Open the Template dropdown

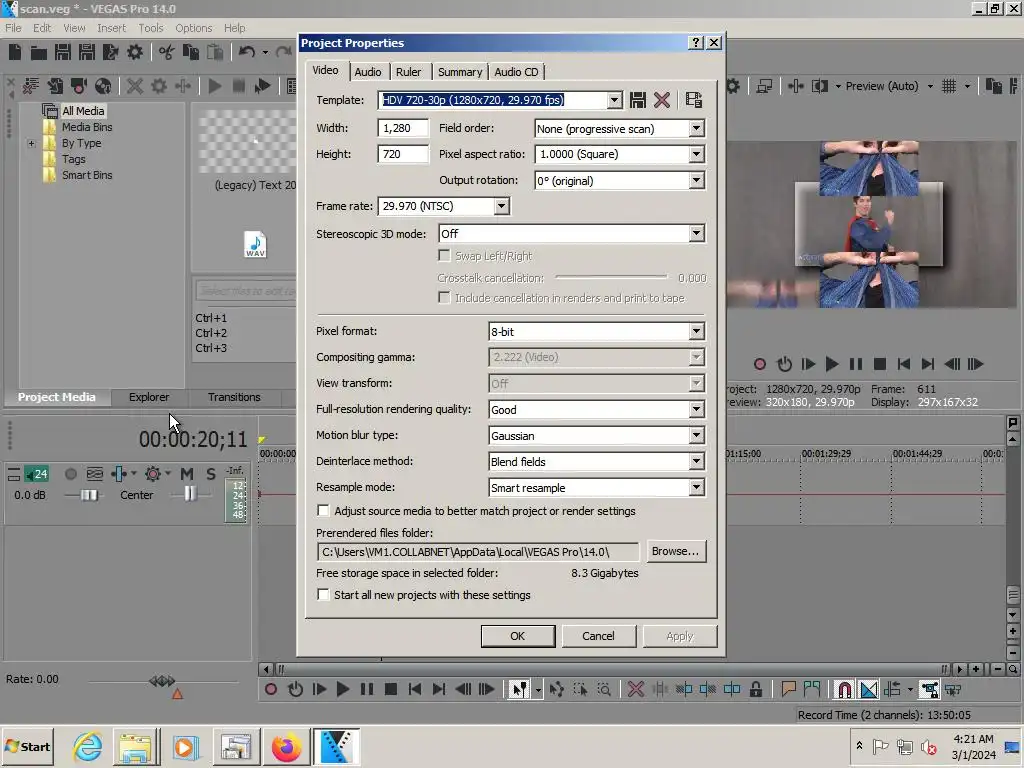[615, 100]
